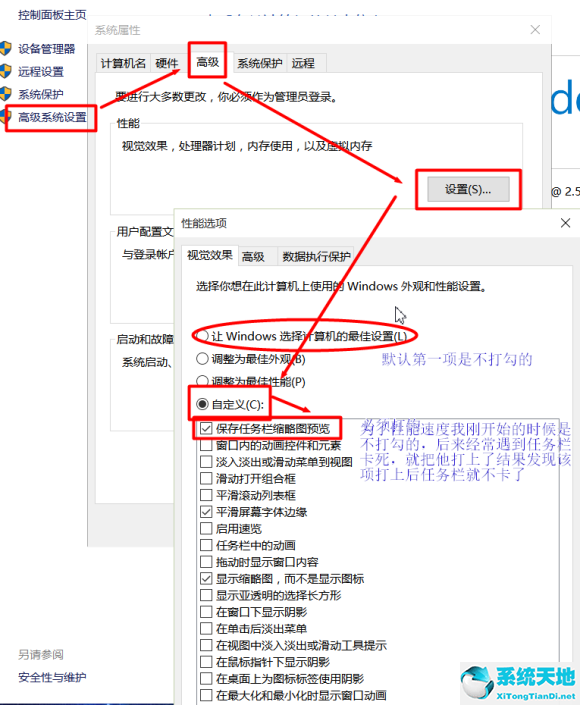Open 系统保护 link in sidebar
The image size is (580, 705).
tap(40, 94)
